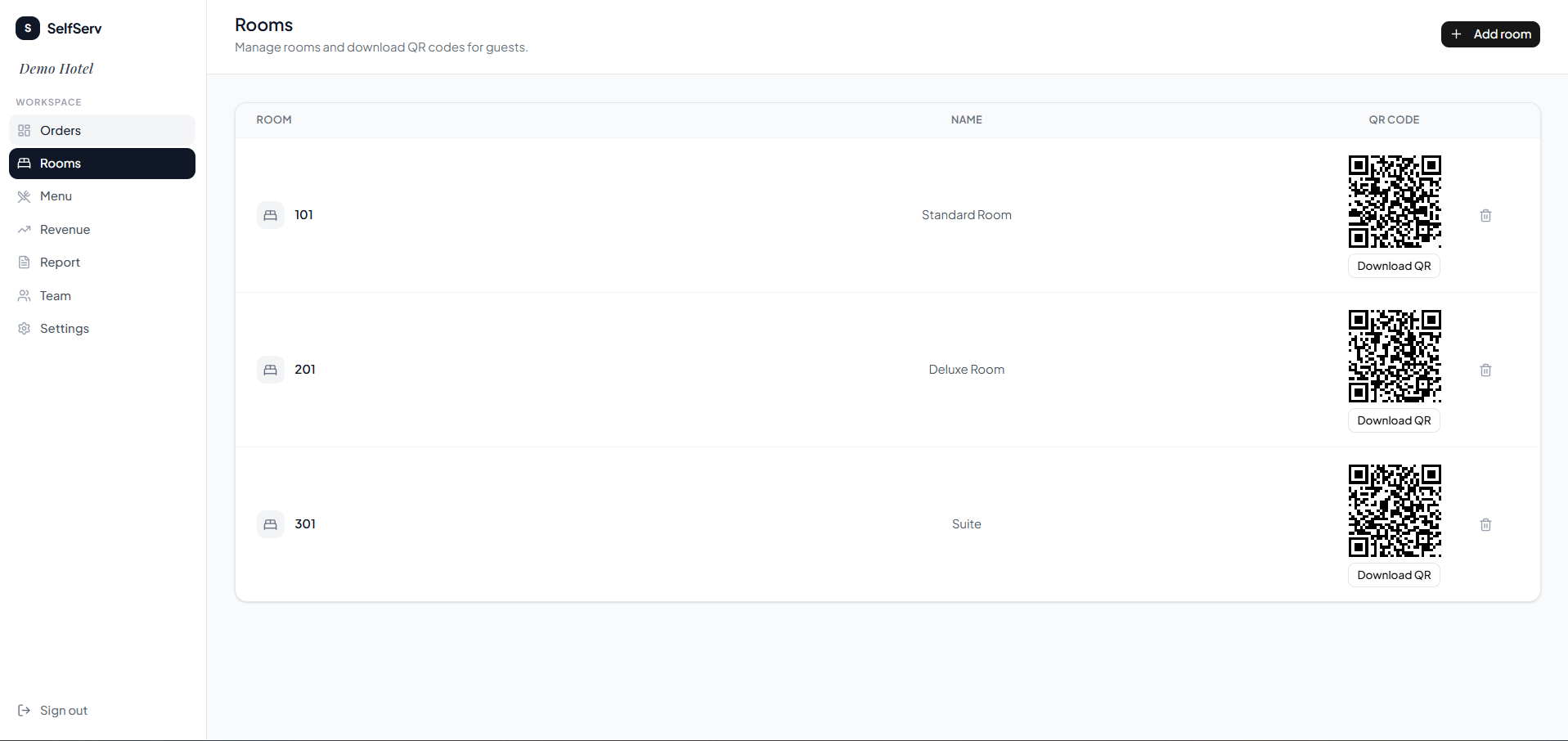Image resolution: width=1568 pixels, height=741 pixels.
Task: Click the Demo Hotel name
Action: coord(56,69)
